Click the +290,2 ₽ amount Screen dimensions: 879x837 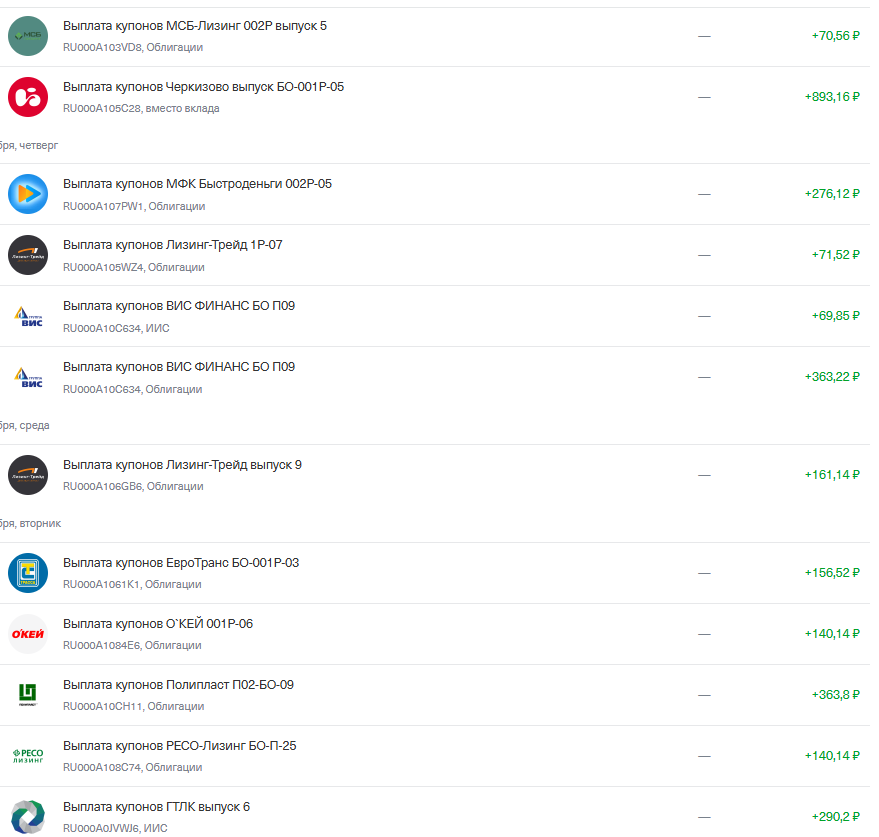point(835,817)
